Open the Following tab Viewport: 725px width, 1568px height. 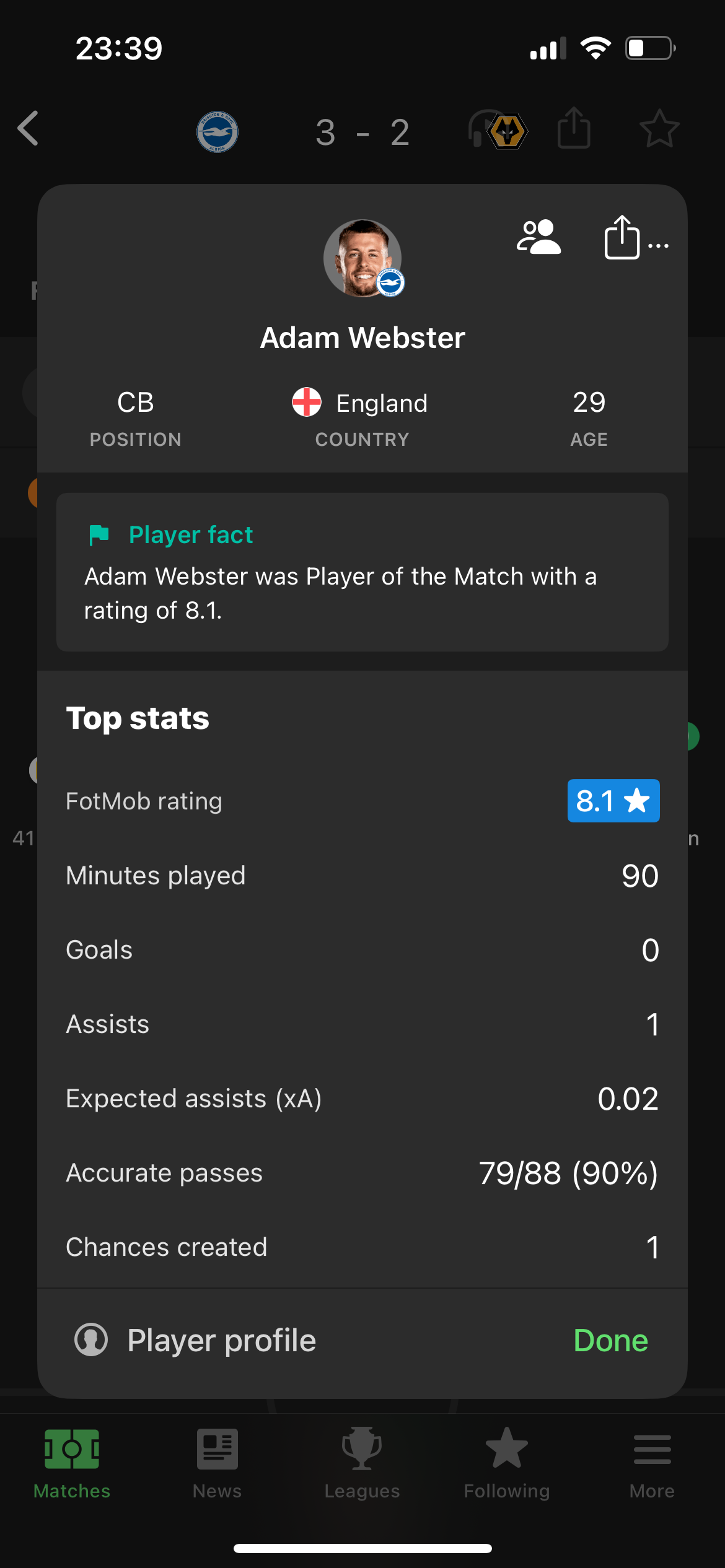click(507, 1464)
